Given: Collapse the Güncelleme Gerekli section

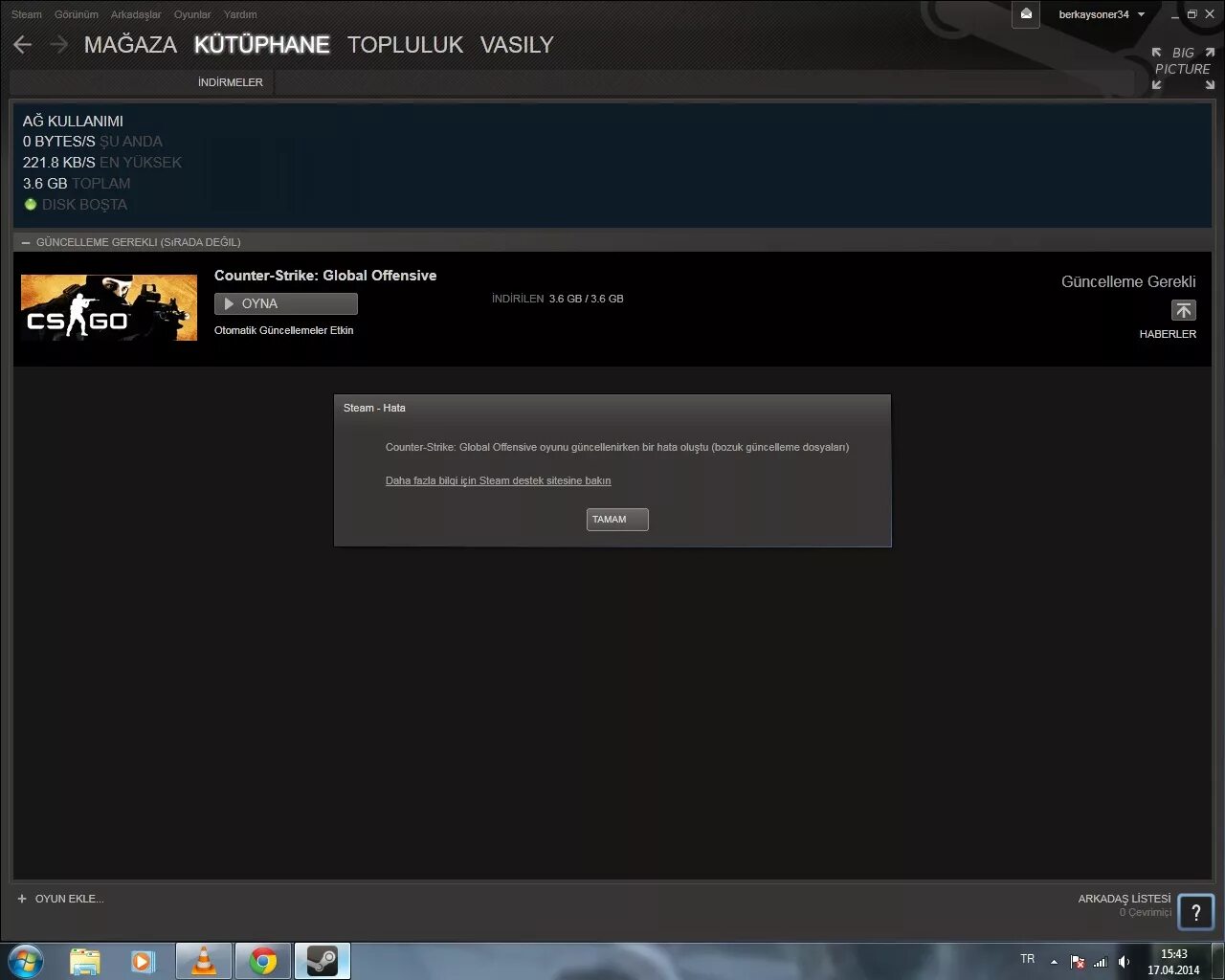Looking at the screenshot, I should tap(26, 242).
